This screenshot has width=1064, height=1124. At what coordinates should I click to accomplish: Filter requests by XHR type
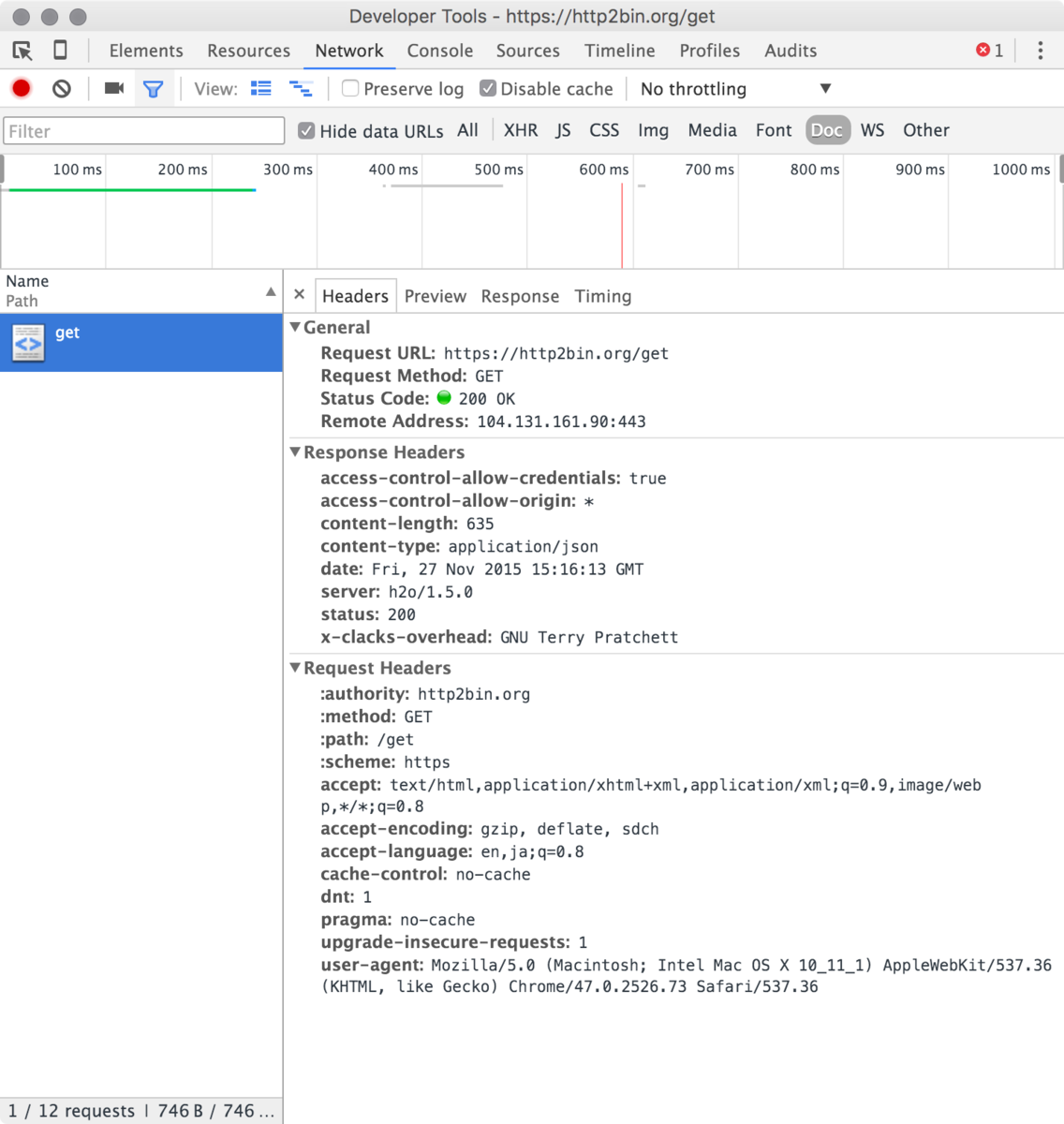tap(520, 130)
